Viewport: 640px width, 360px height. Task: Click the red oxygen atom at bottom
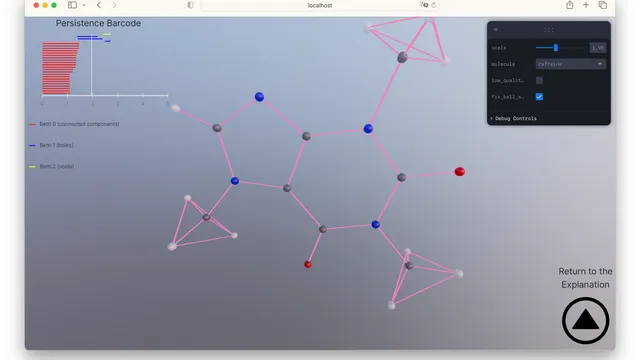(x=308, y=264)
